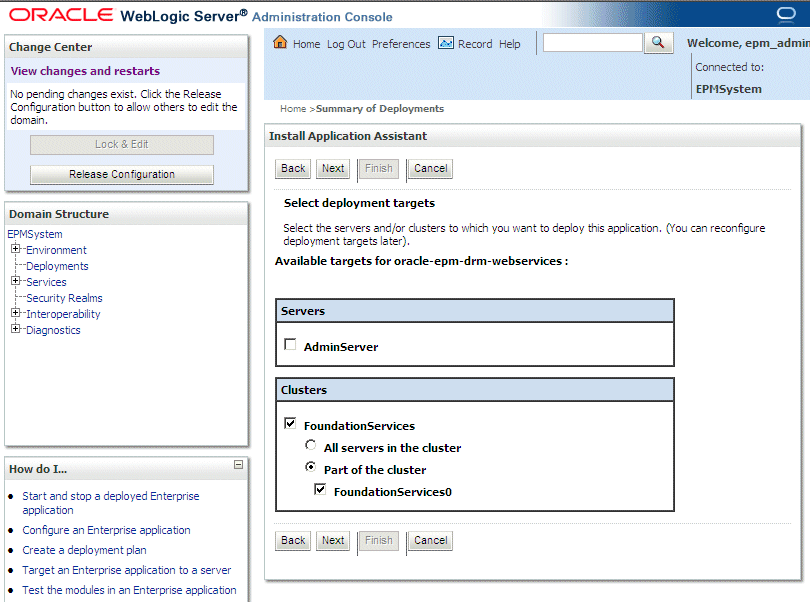Click the Home house icon
Viewport: 810px width, 602px height.
pos(280,42)
